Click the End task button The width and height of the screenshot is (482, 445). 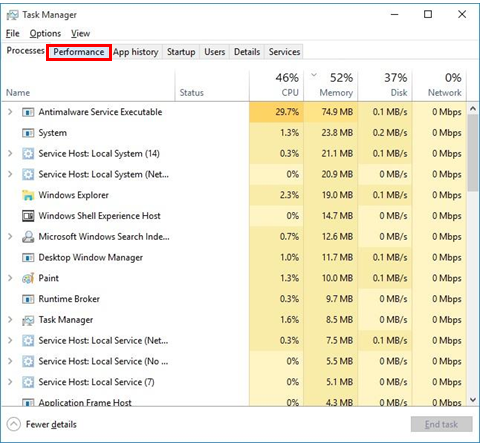[441, 424]
